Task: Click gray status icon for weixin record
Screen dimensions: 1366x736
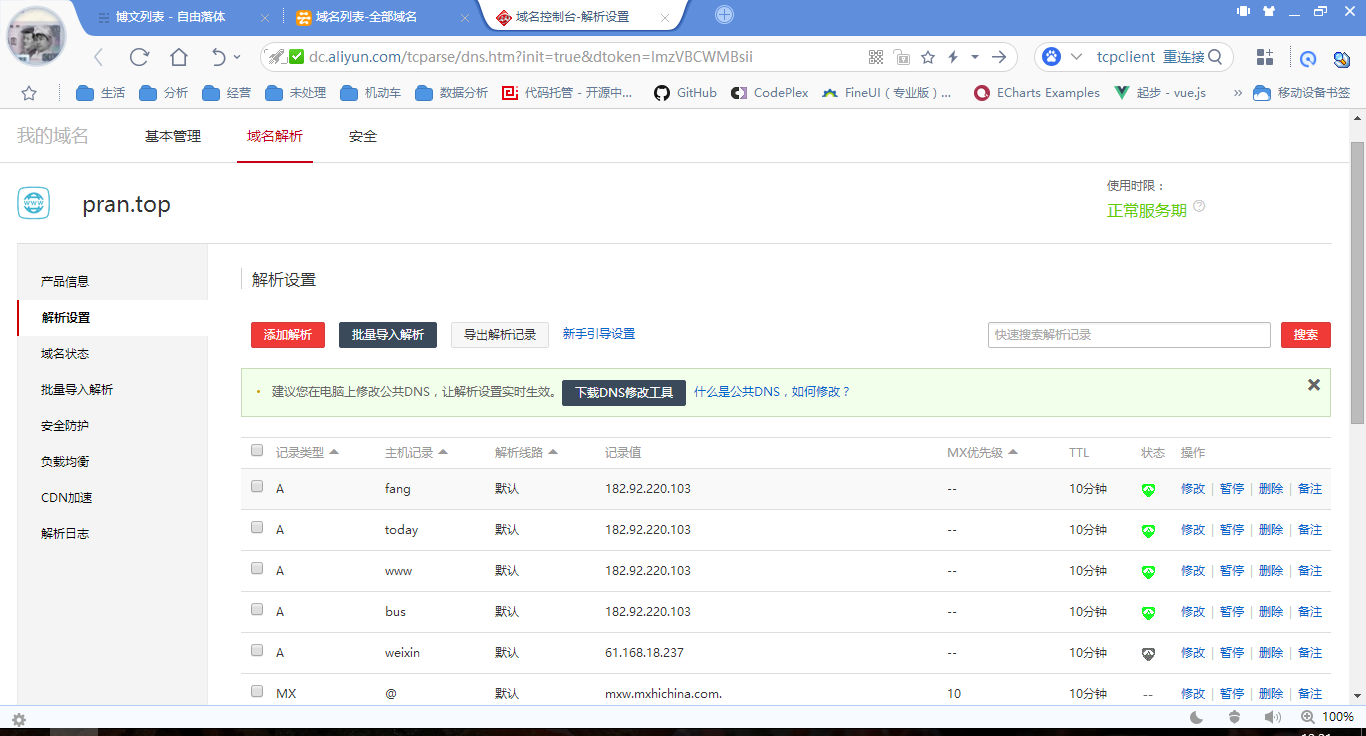Action: [1148, 654]
